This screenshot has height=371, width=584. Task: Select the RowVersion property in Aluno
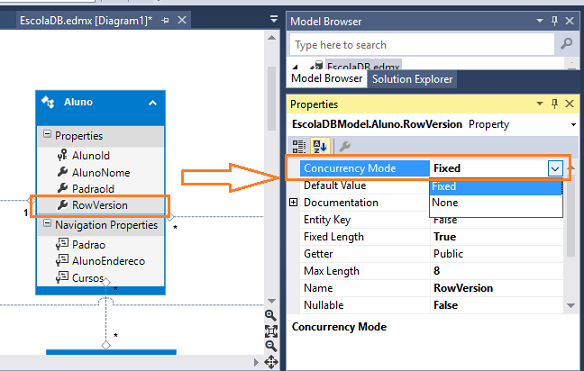coord(100,205)
